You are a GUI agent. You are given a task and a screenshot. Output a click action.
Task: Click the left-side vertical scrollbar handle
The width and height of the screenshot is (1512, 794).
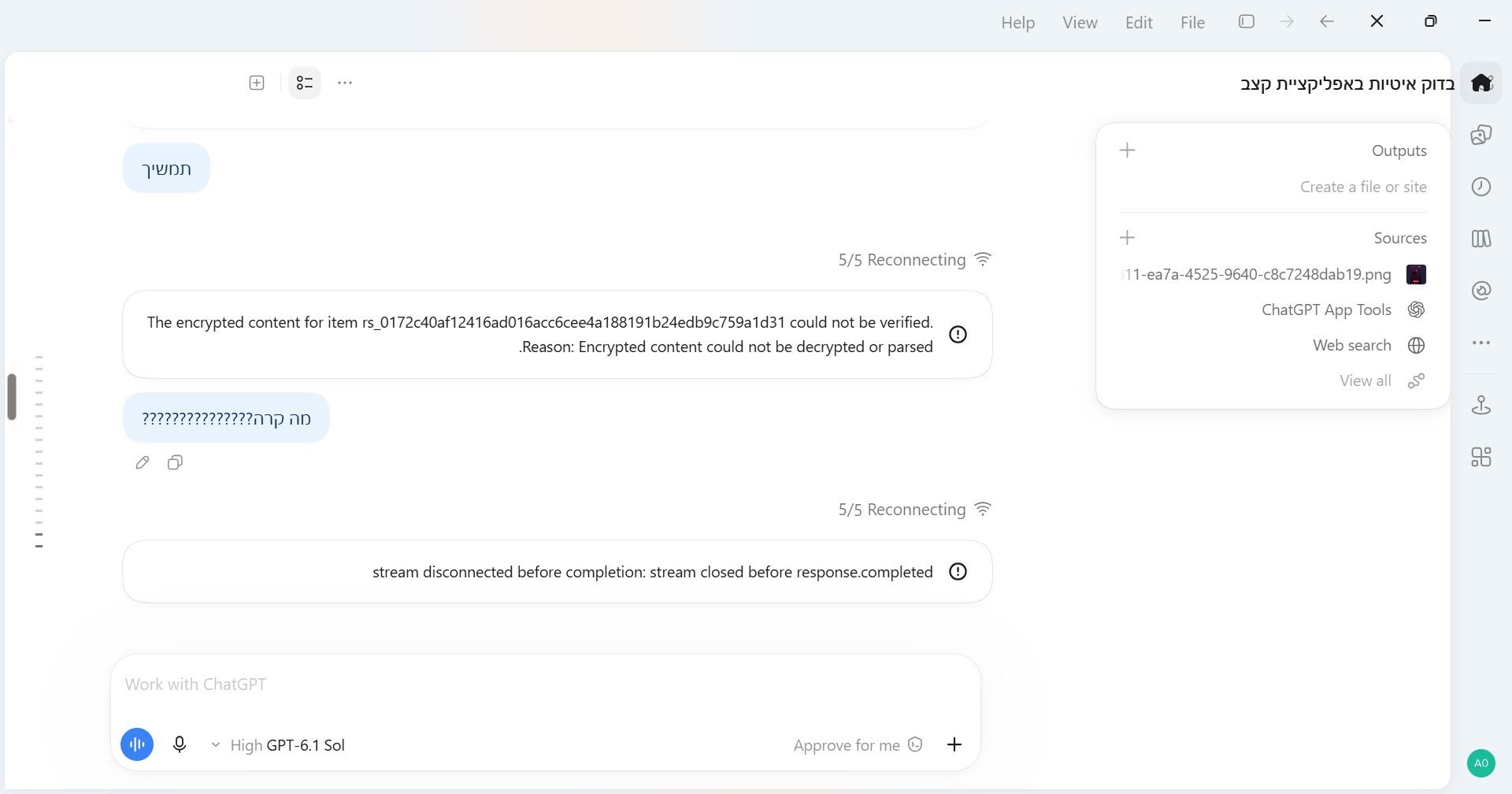12,397
